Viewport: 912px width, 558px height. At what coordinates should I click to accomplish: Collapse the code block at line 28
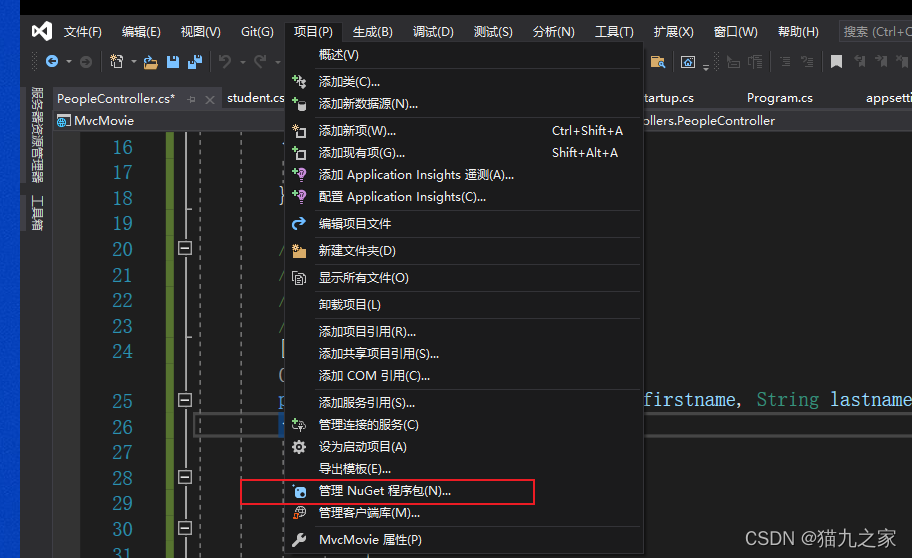tap(185, 477)
